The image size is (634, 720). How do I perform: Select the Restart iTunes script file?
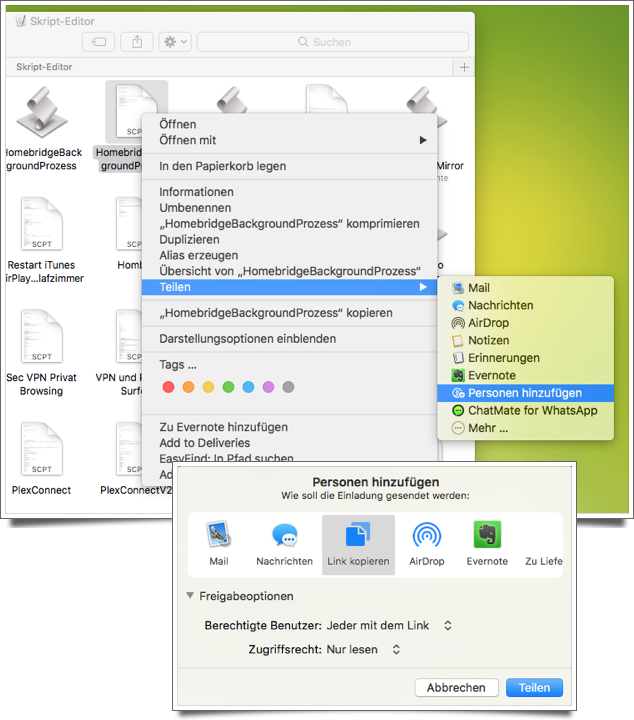pyautogui.click(x=40, y=225)
